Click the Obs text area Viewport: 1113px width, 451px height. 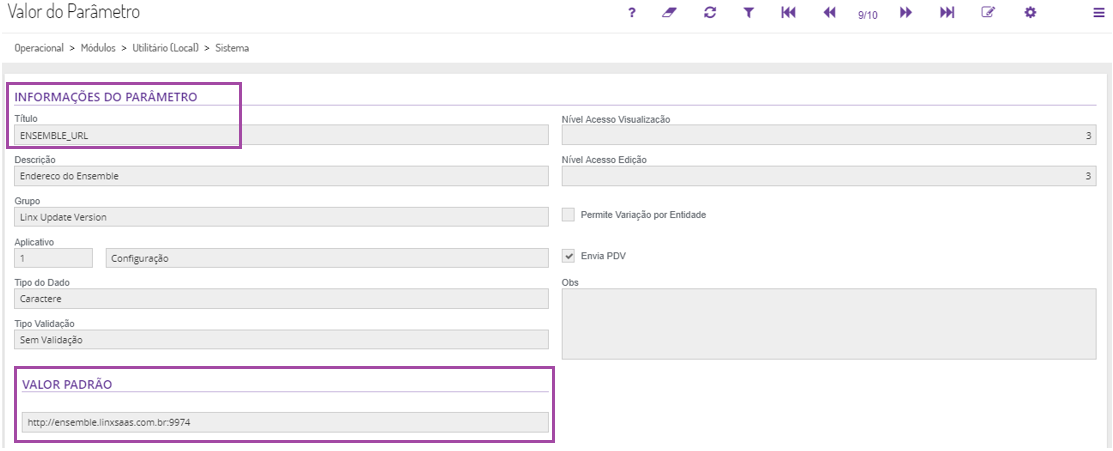click(829, 323)
